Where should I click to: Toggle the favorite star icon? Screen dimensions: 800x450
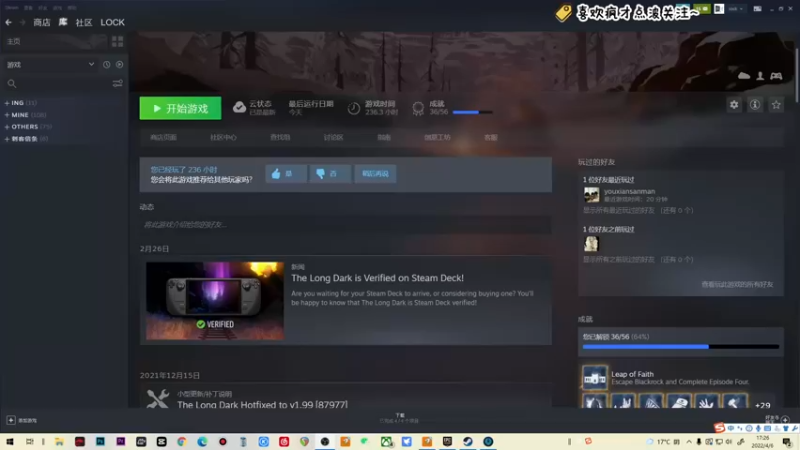[x=776, y=105]
